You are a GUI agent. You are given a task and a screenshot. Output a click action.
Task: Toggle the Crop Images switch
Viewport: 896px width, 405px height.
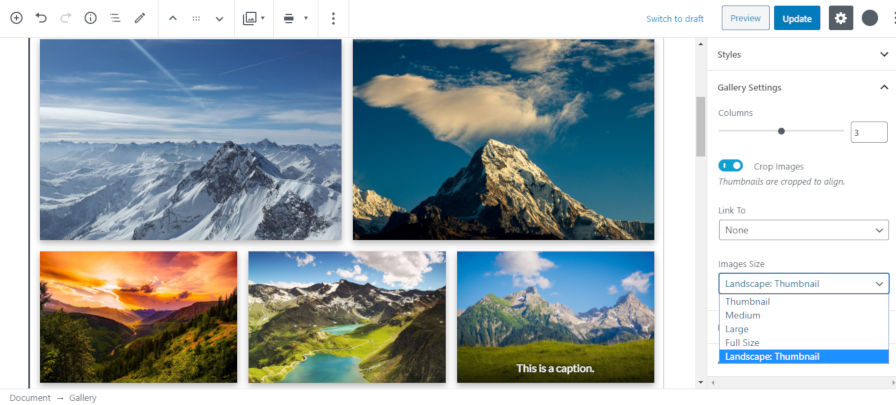(x=730, y=166)
